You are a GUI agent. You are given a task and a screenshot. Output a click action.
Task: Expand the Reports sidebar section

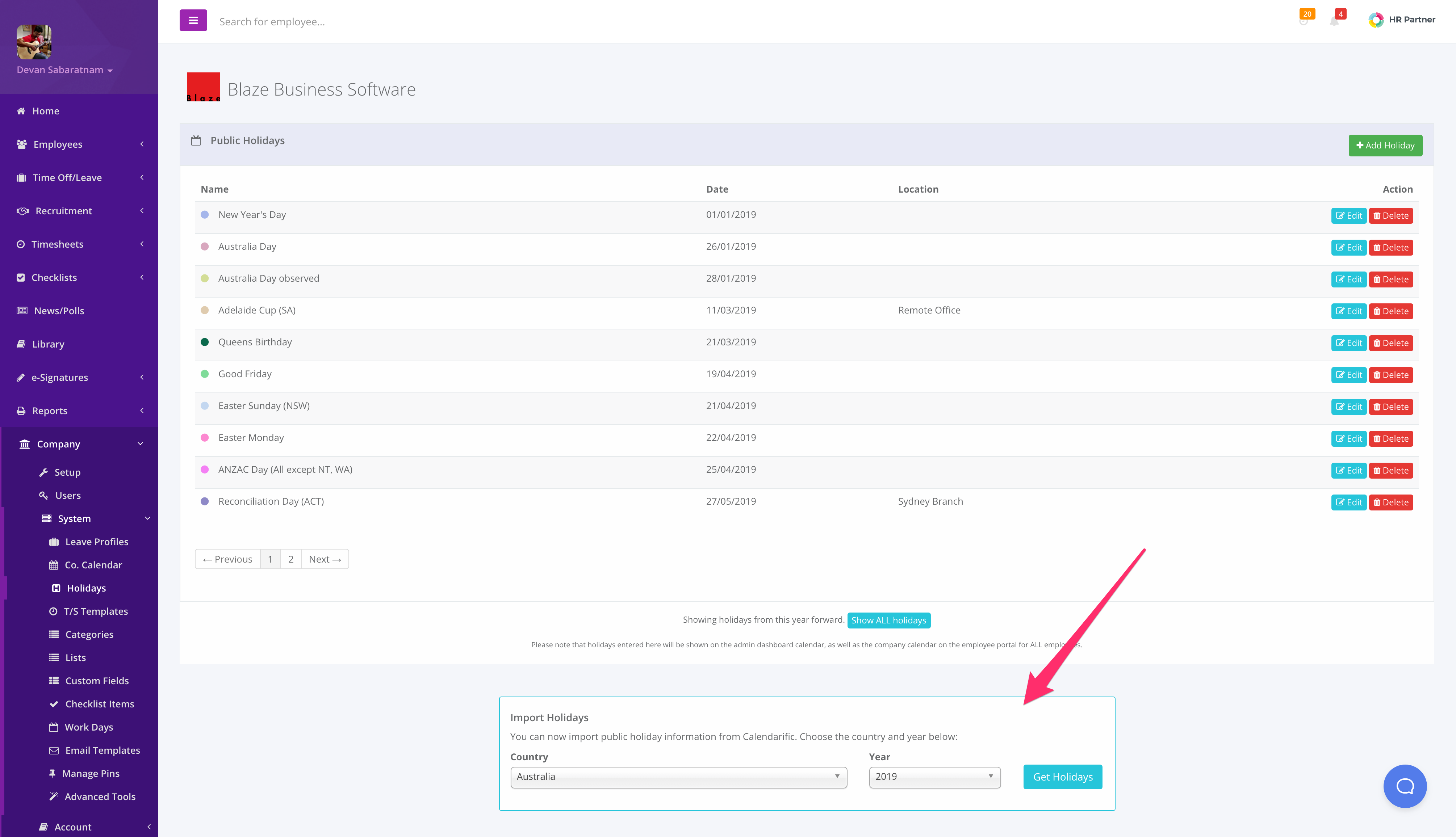[79, 411]
